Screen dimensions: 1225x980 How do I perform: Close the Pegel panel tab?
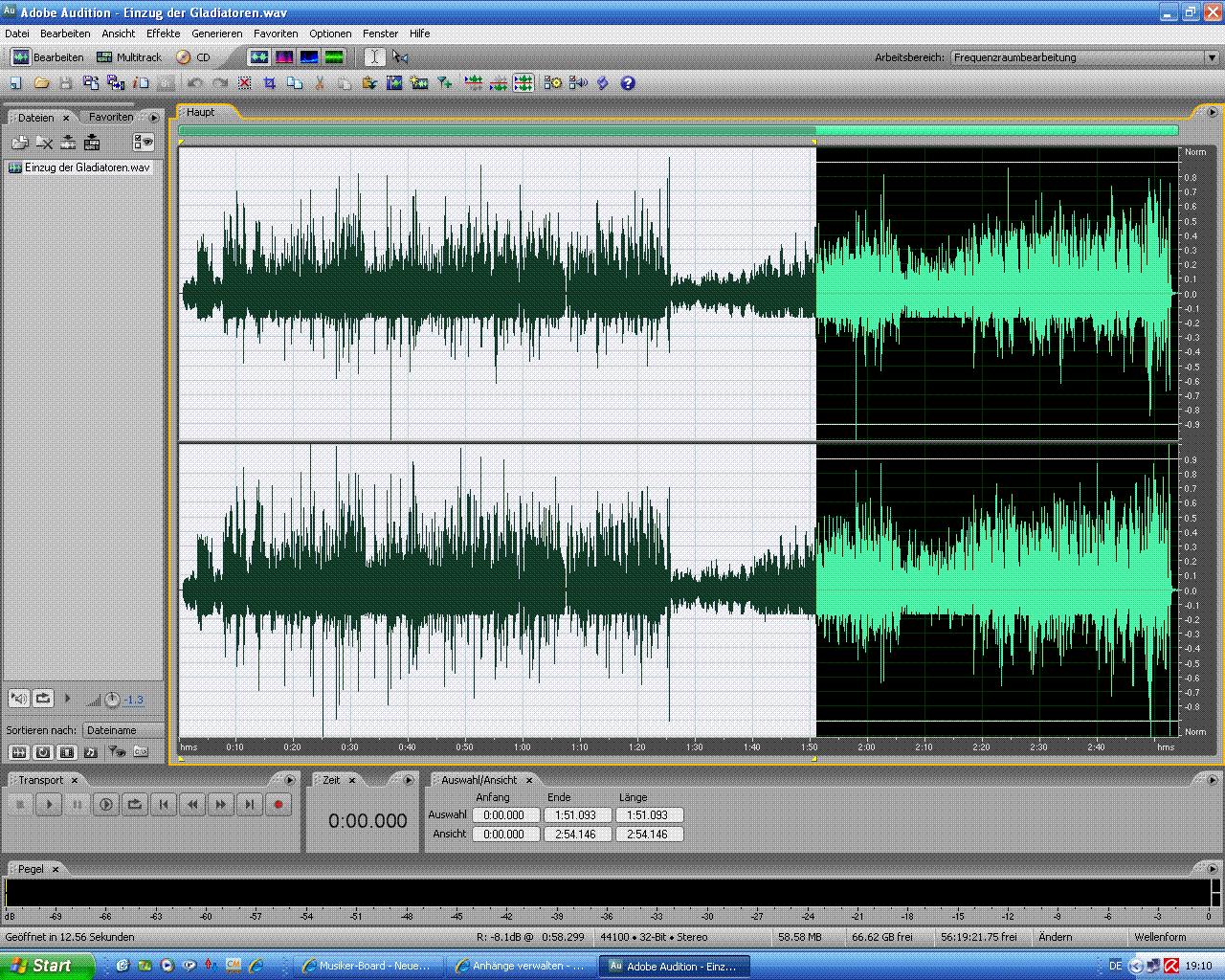click(56, 869)
